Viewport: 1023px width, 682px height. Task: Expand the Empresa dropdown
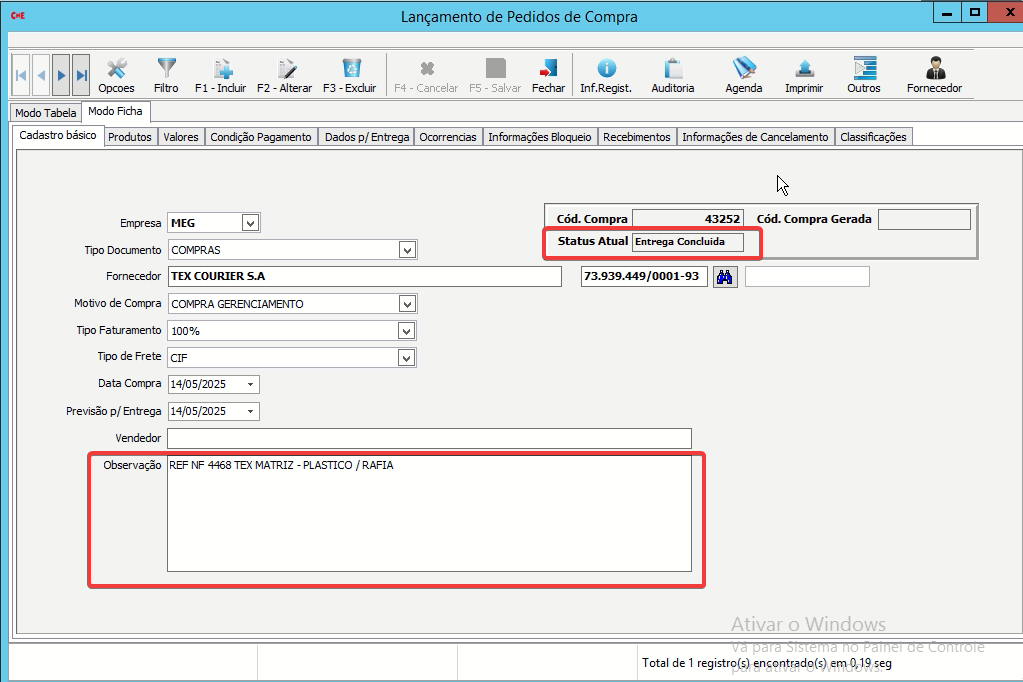click(x=250, y=223)
